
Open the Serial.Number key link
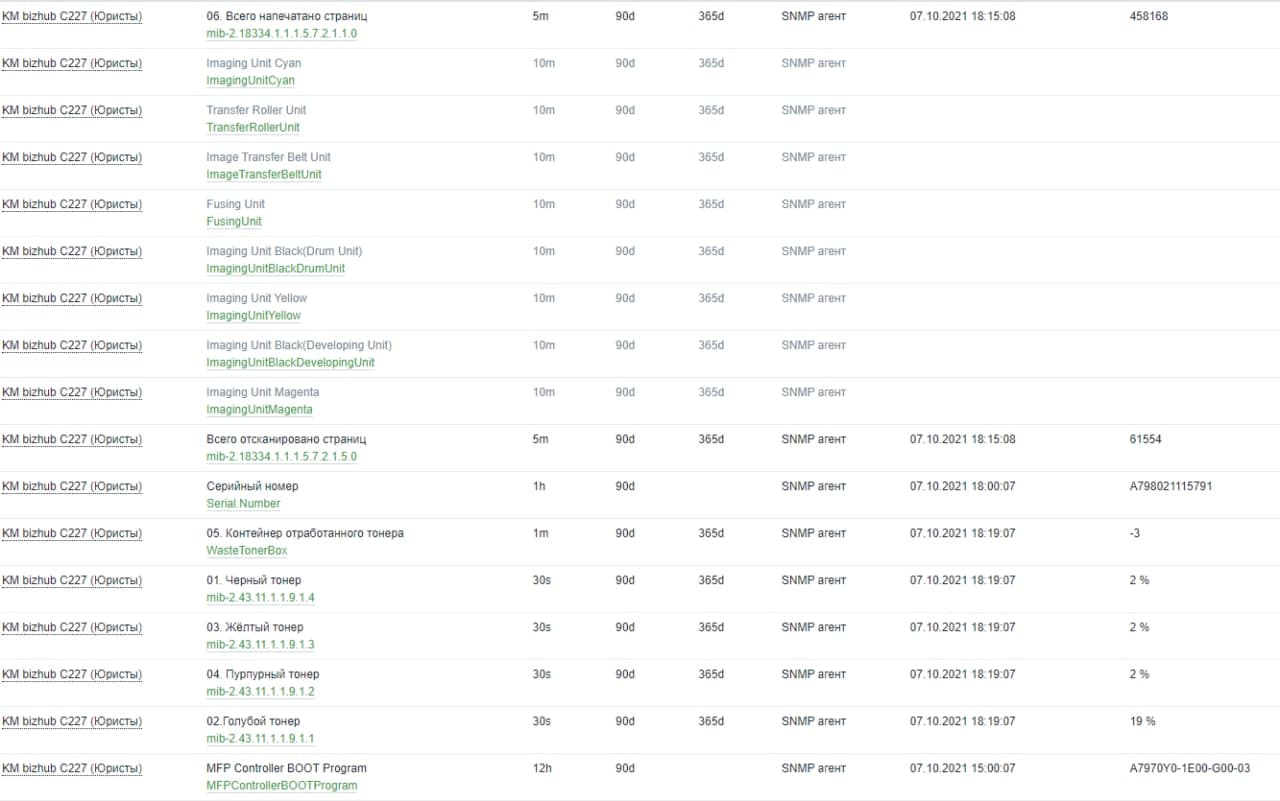(243, 503)
